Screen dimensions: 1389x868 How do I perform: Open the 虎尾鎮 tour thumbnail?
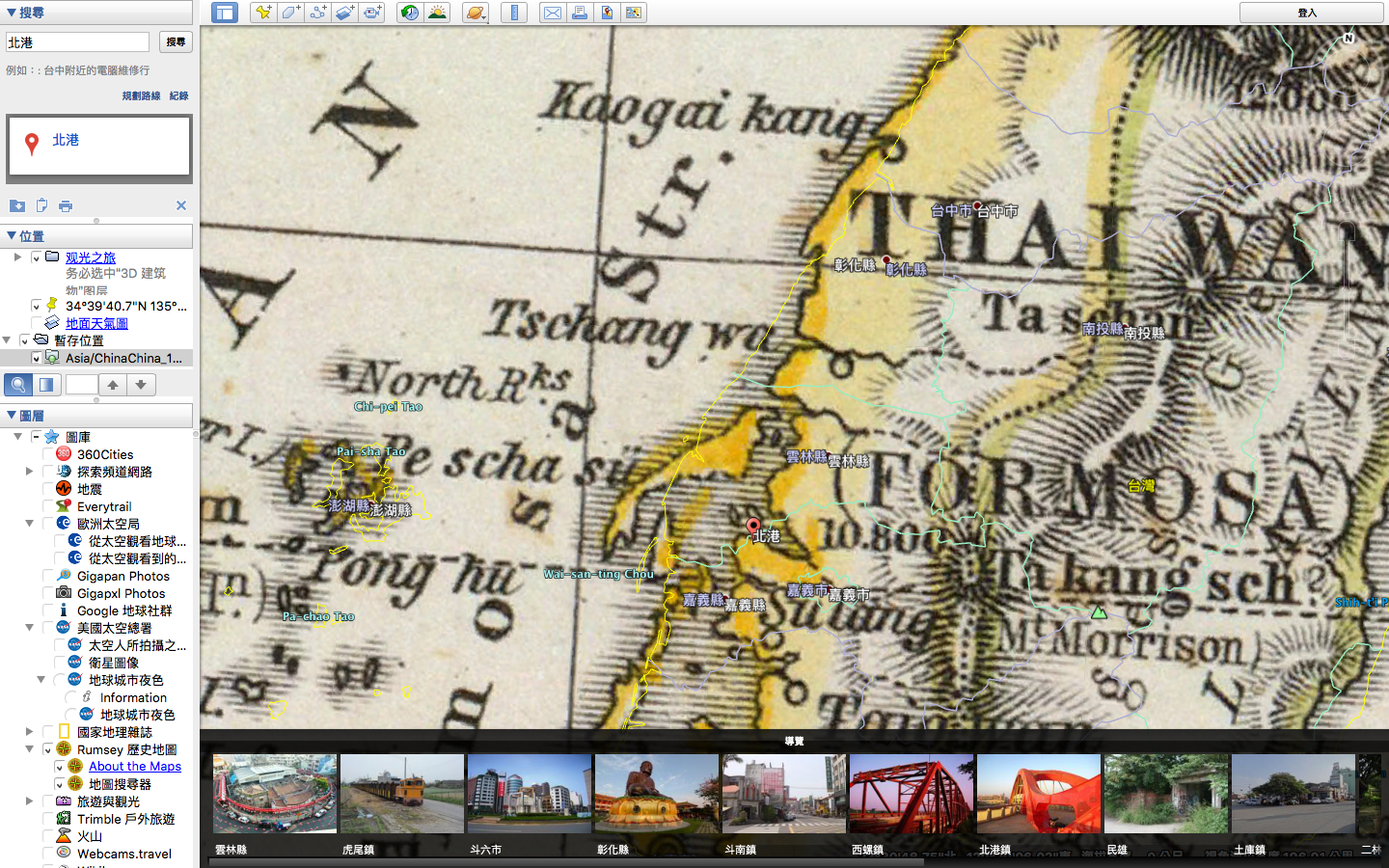pos(402,794)
